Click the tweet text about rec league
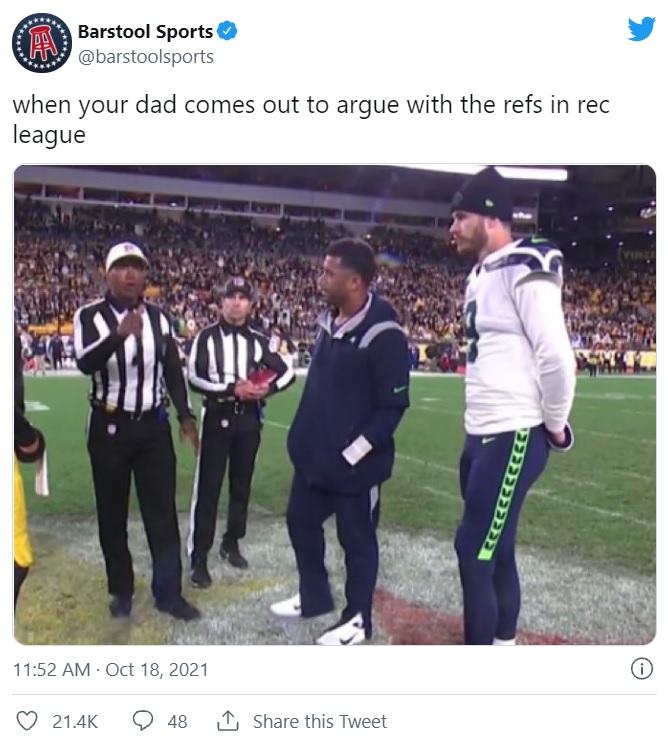 pyautogui.click(x=311, y=119)
